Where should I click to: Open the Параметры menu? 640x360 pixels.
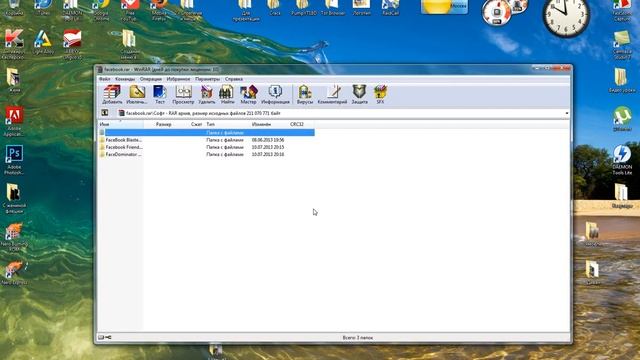207,79
